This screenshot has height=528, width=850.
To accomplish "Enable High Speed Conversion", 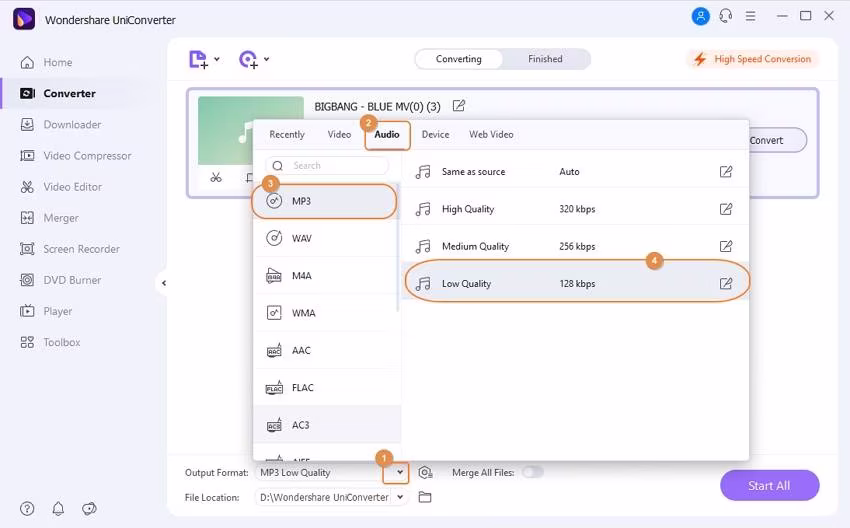I will click(753, 59).
